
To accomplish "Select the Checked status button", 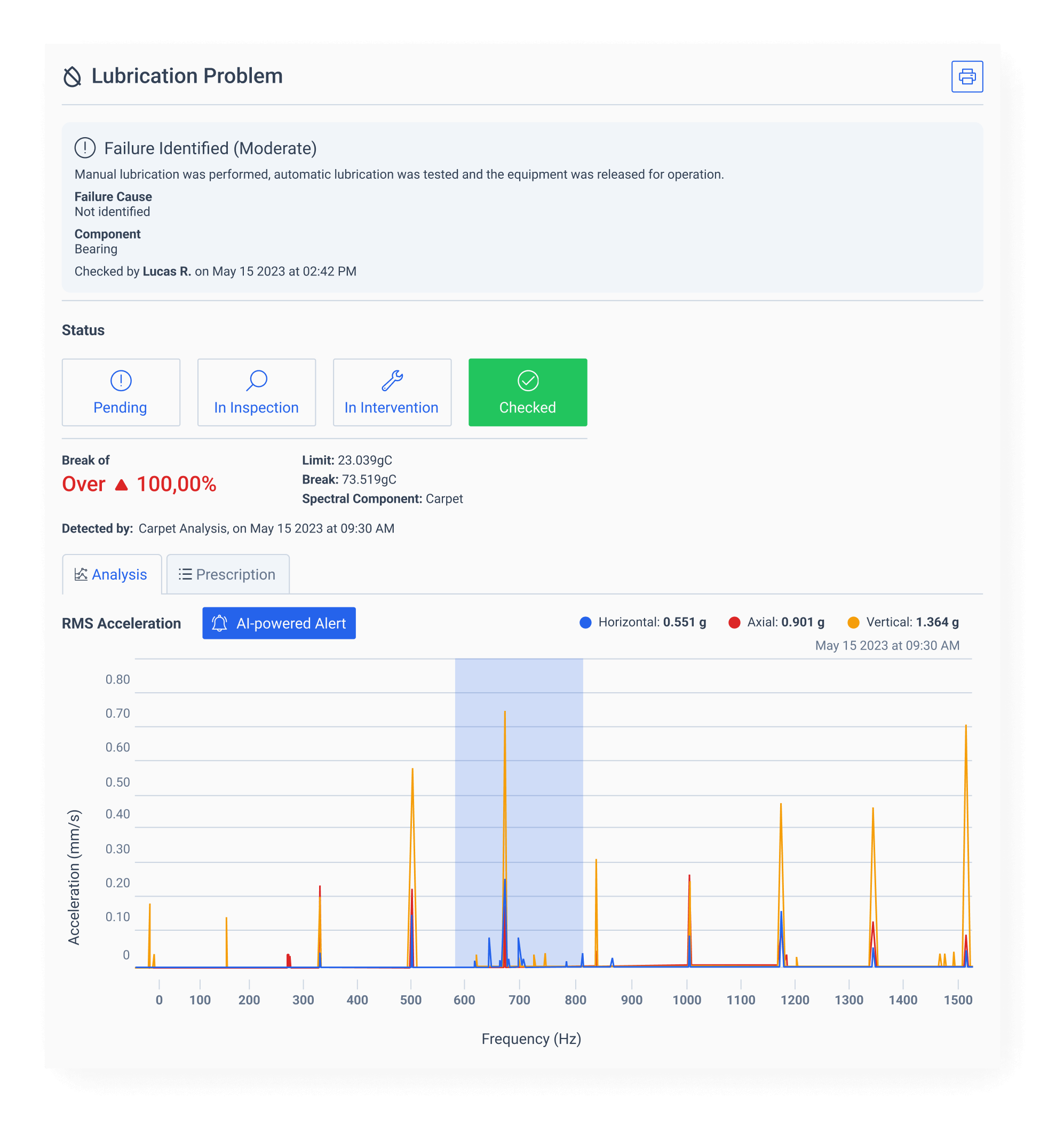I will (527, 392).
